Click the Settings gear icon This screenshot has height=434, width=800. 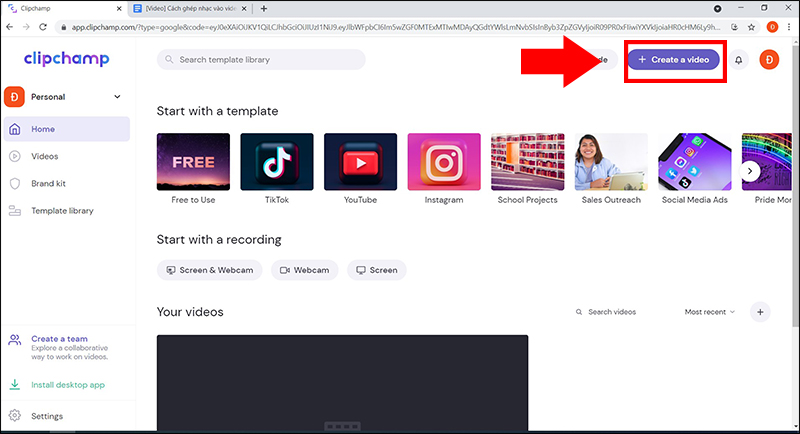click(x=15, y=416)
